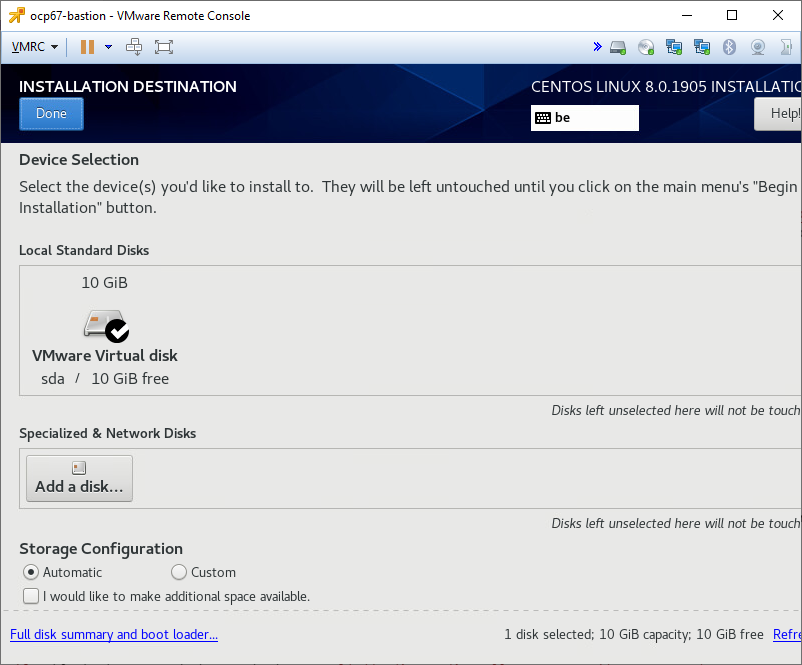The height and width of the screenshot is (665, 802).
Task: Click the '10 GiB' disk size label
Action: [104, 282]
